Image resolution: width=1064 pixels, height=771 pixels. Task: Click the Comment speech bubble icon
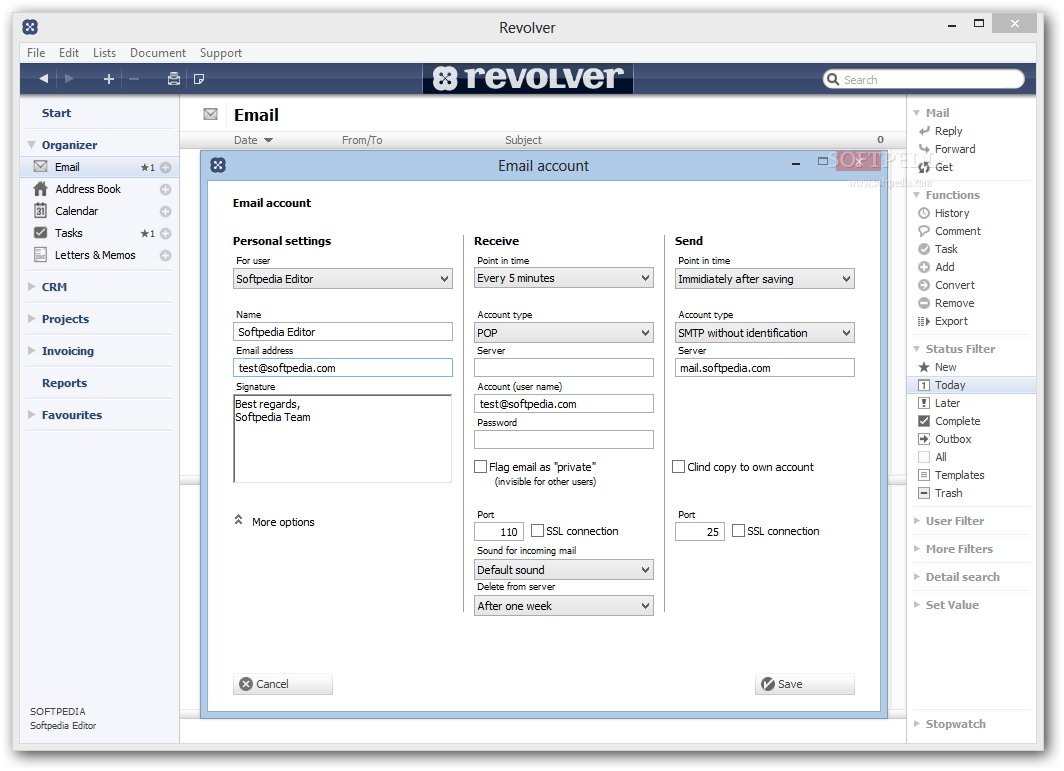click(924, 231)
